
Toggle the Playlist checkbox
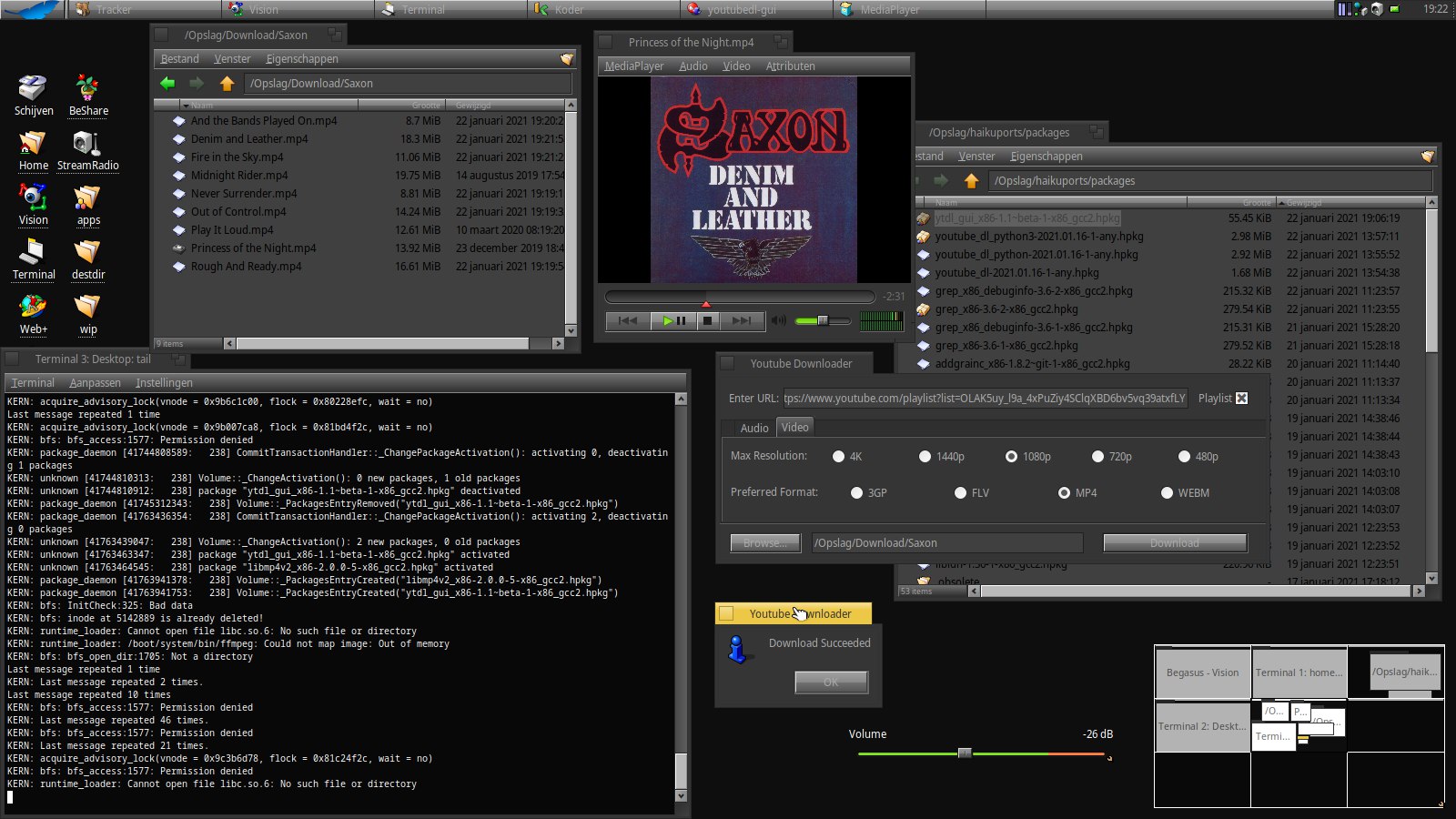pos(1242,398)
